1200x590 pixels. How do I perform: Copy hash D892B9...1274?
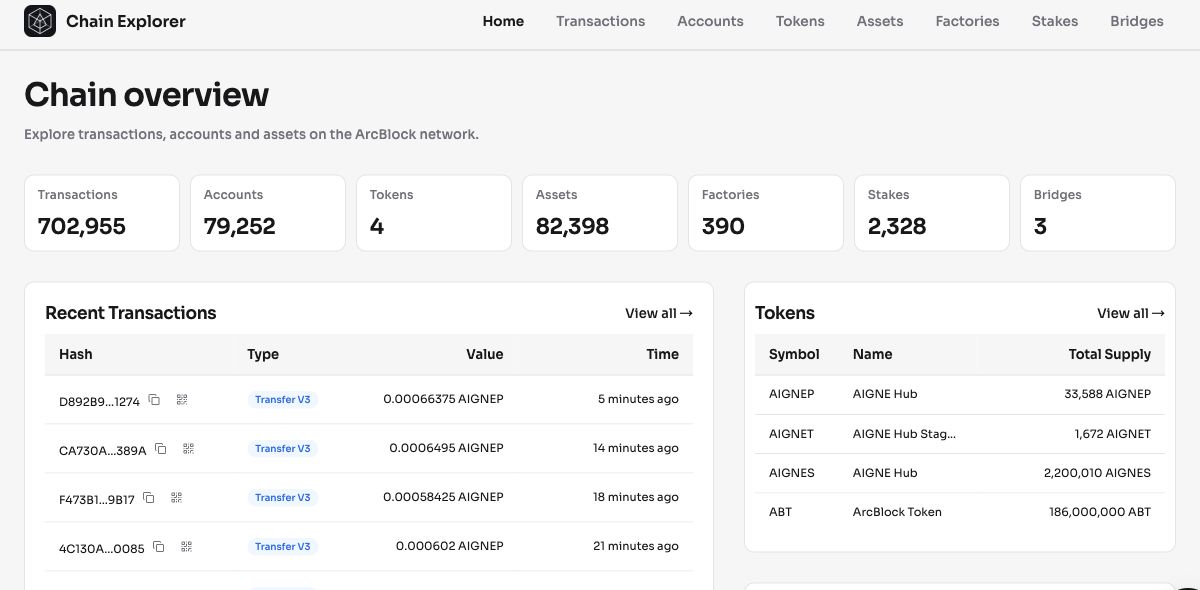point(154,399)
